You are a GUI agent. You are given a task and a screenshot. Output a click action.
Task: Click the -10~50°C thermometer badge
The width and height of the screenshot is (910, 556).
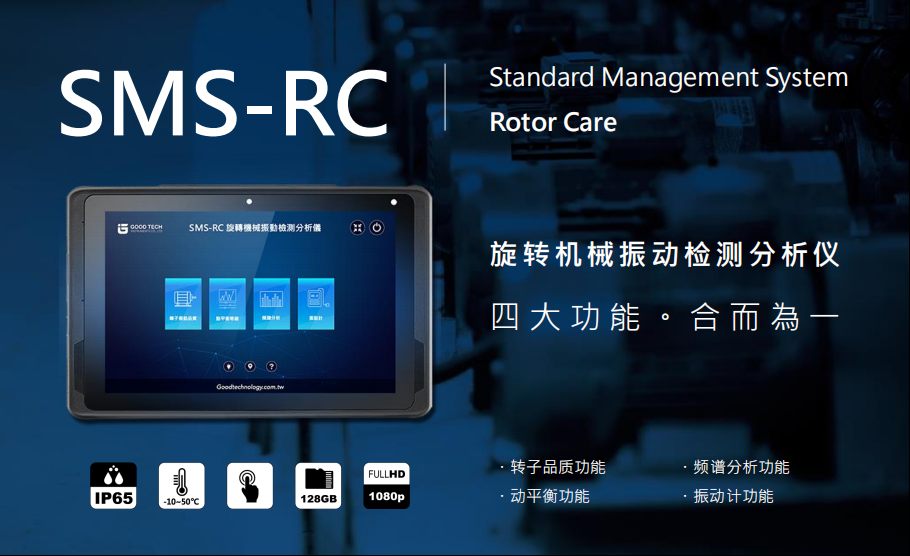182,486
